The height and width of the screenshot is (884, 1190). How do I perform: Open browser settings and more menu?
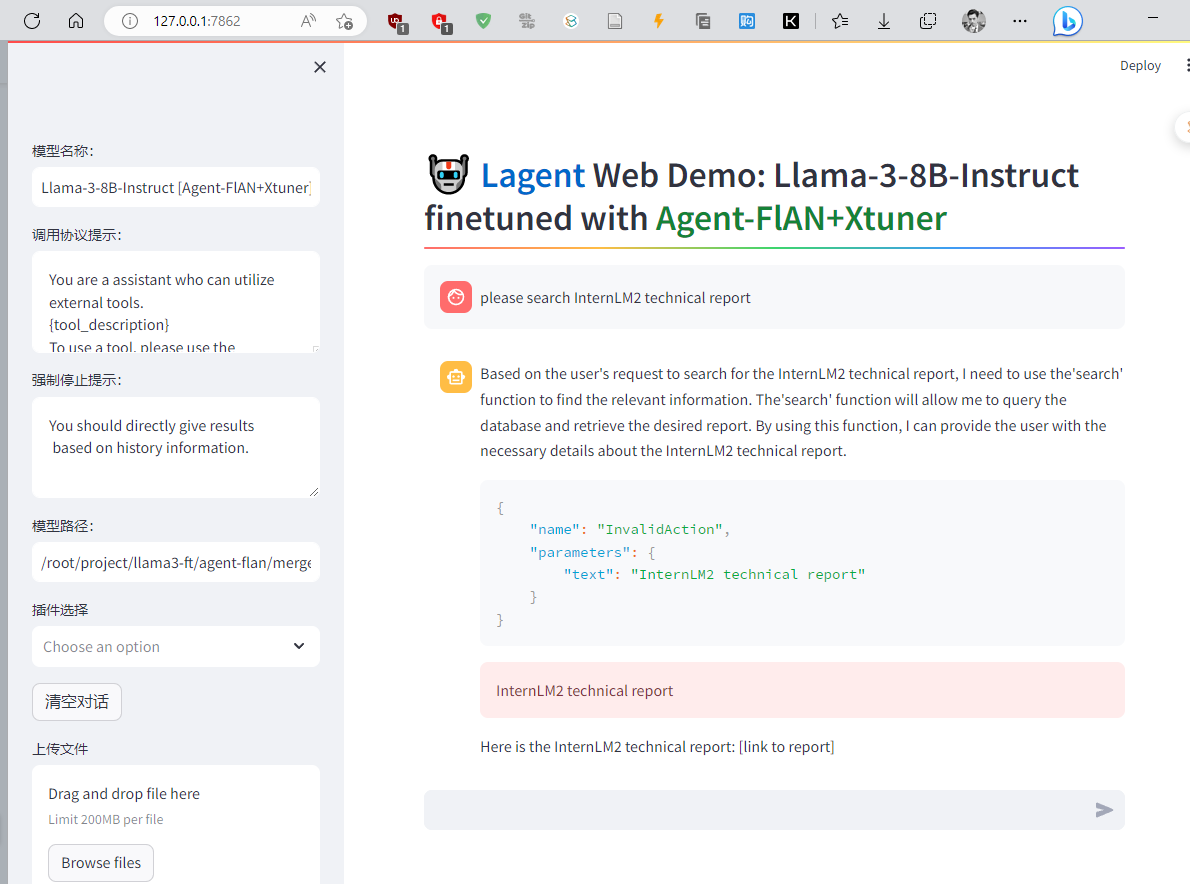tap(1019, 20)
